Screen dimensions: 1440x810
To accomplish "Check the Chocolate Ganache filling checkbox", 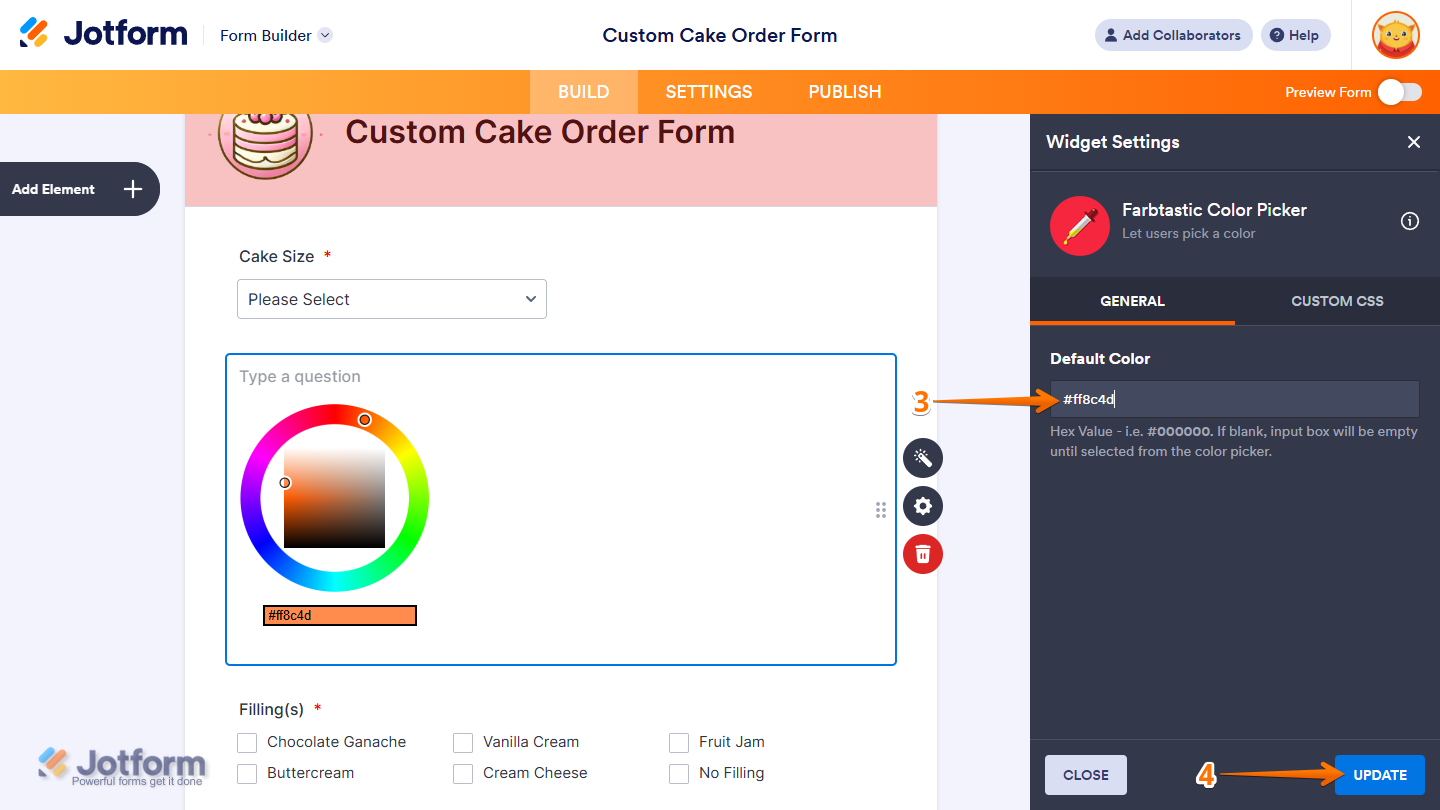I will [x=247, y=742].
